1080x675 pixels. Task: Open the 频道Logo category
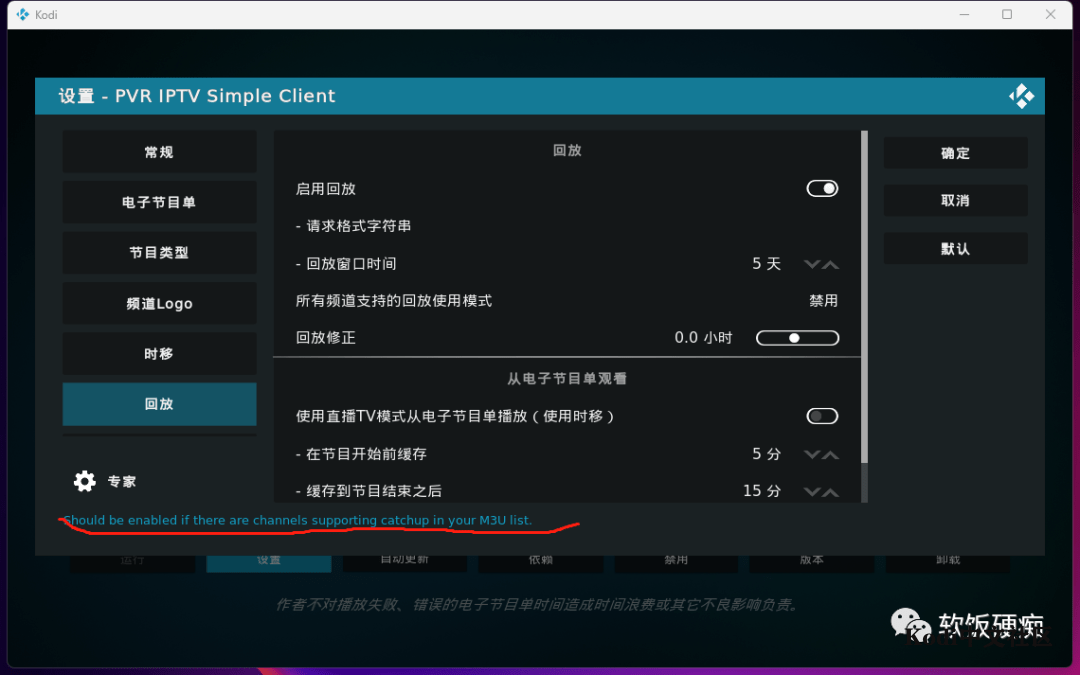tap(159, 303)
